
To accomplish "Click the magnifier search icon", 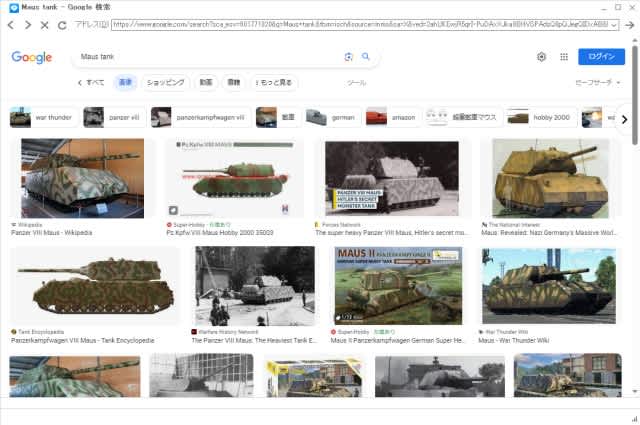I will point(366,56).
